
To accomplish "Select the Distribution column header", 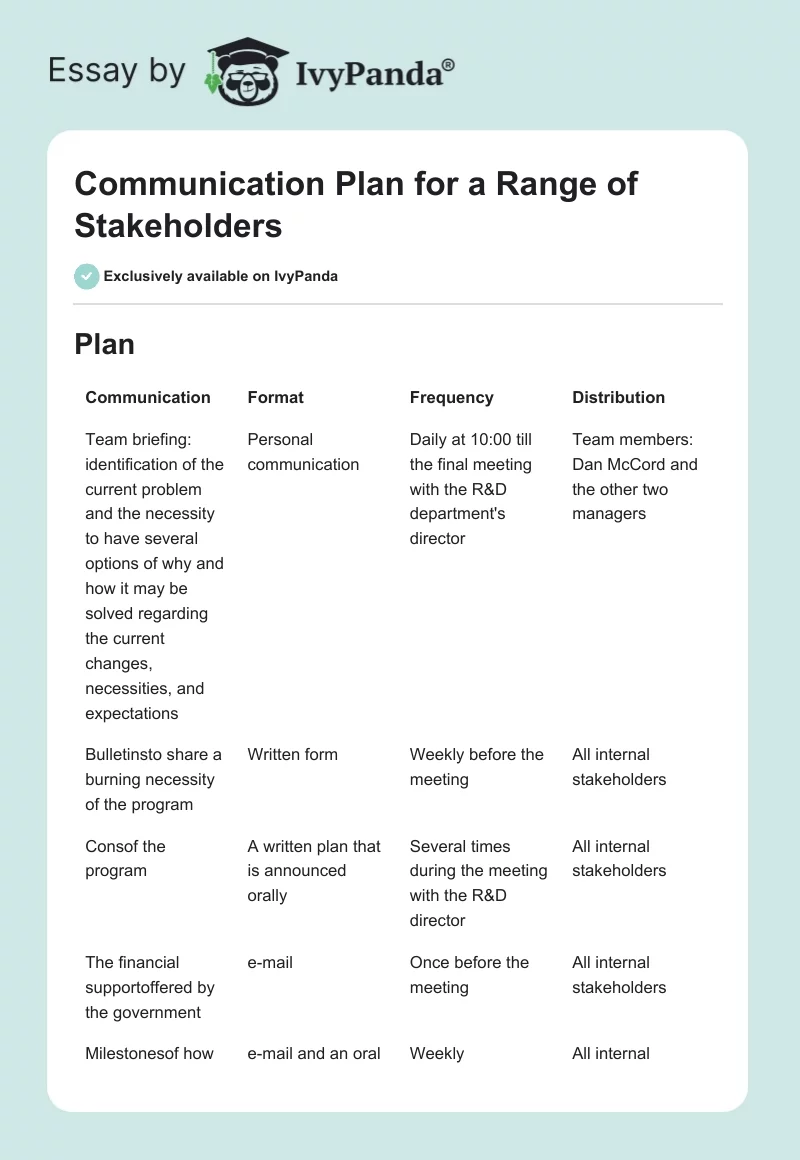I will coord(618,397).
